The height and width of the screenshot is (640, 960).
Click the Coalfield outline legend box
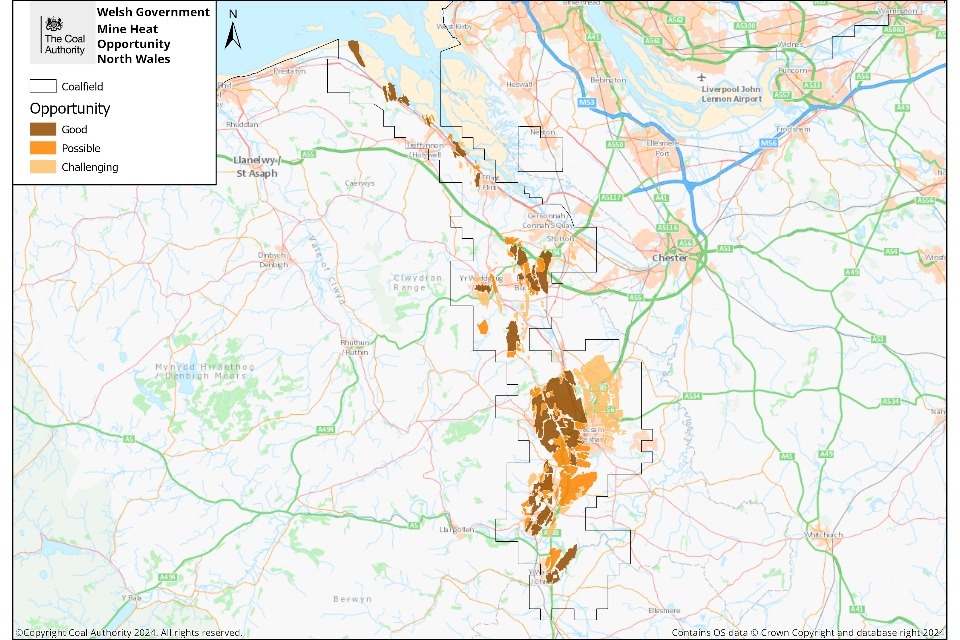[x=44, y=87]
